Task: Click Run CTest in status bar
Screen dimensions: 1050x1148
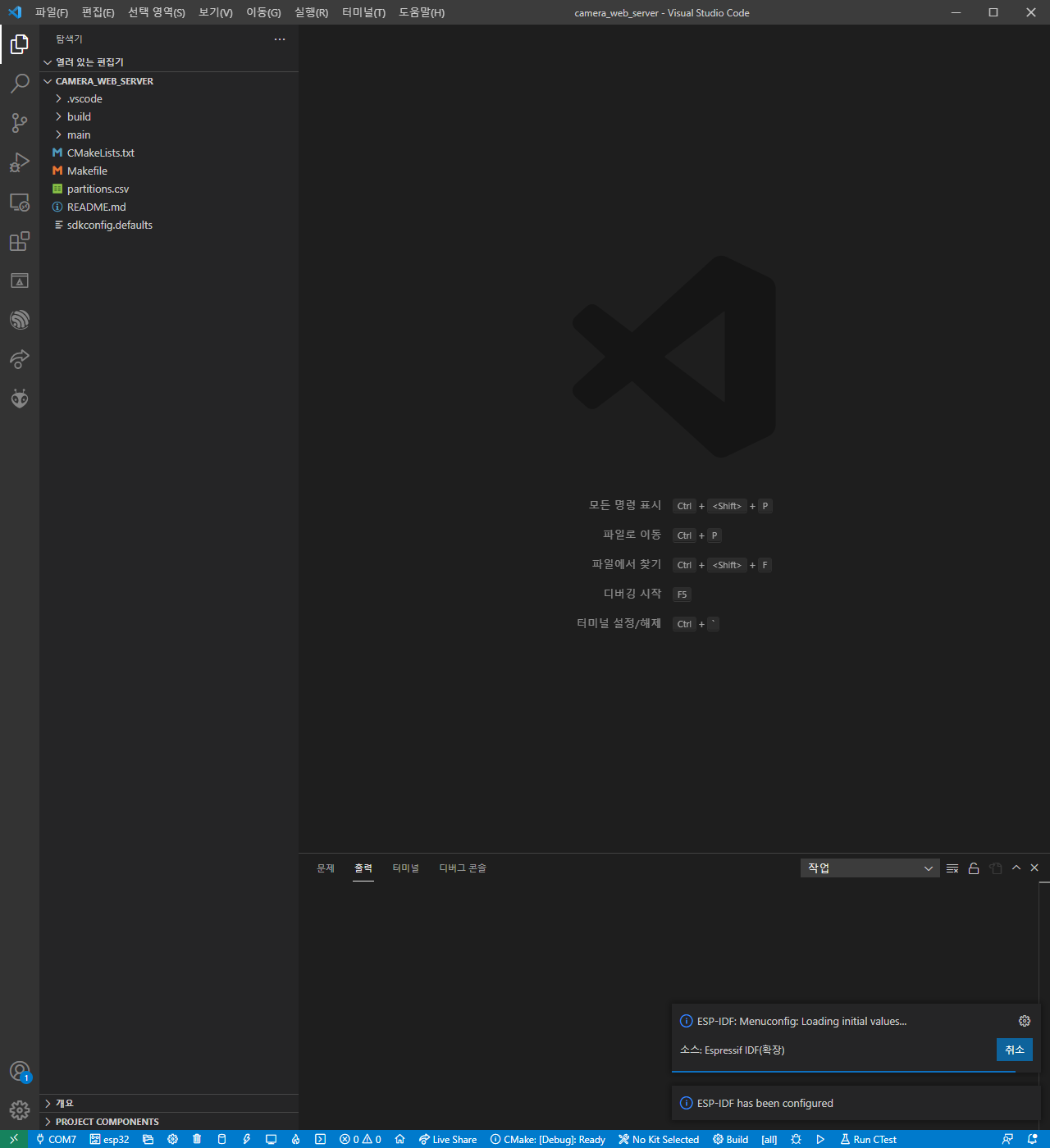Action: (868, 1139)
